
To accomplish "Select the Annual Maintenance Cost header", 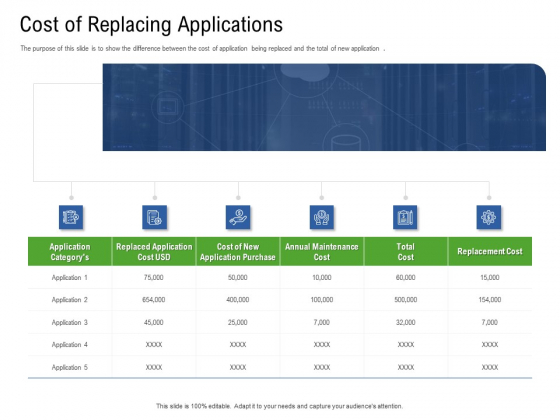I will pyautogui.click(x=322, y=251).
